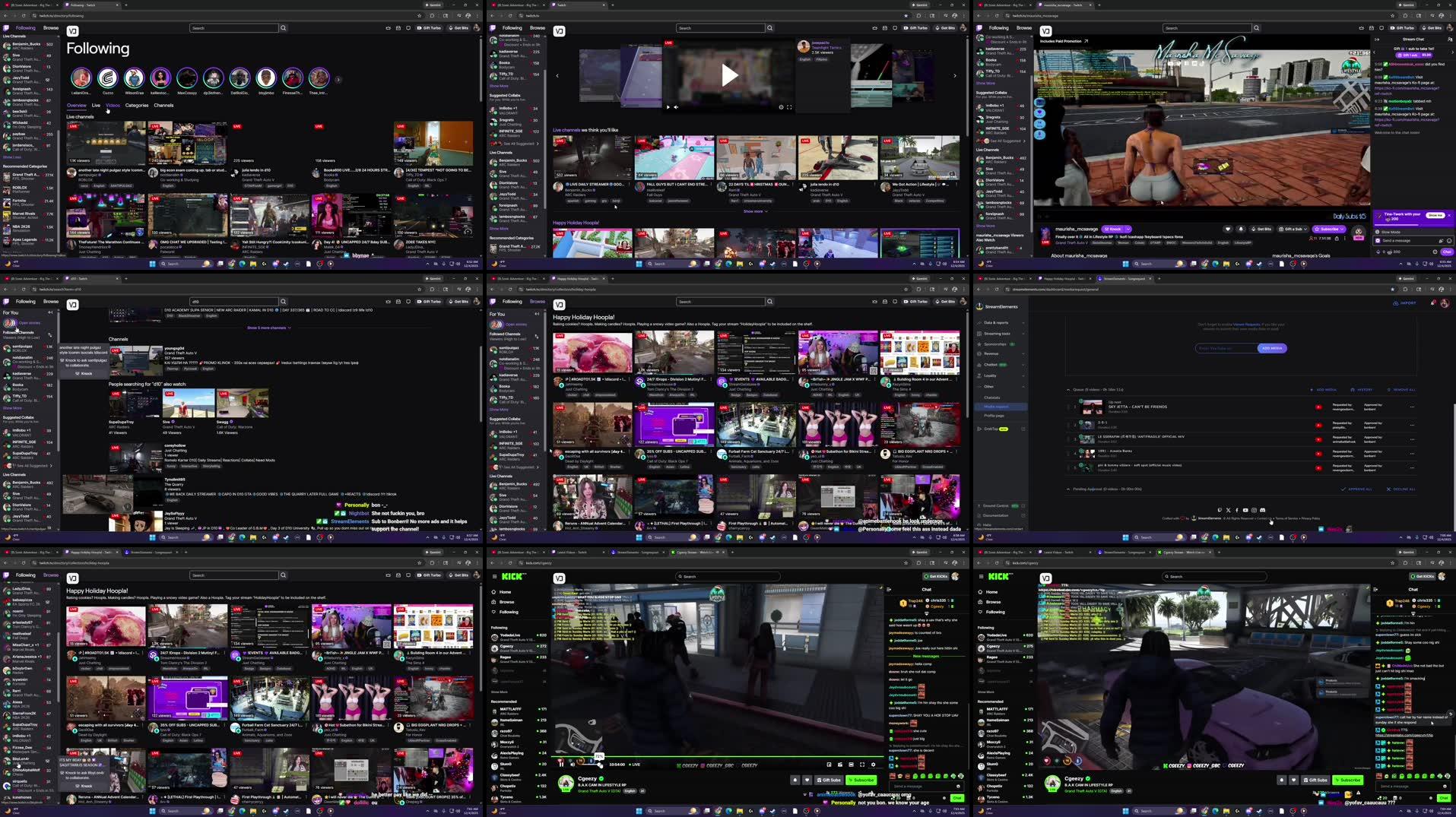Image resolution: width=1456 pixels, height=817 pixels.
Task: Enter fullscreen on the Cgeezy Kick player
Action: (x=862, y=765)
